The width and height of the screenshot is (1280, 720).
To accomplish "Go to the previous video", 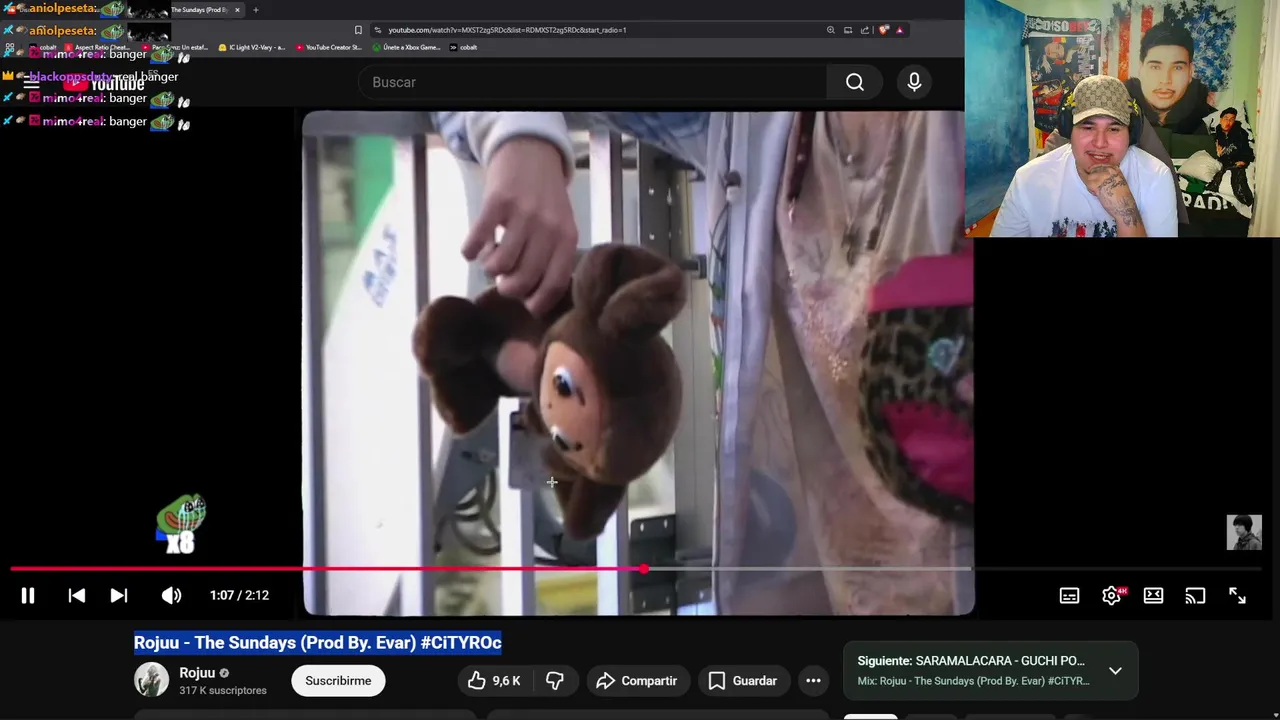I will click(76, 595).
